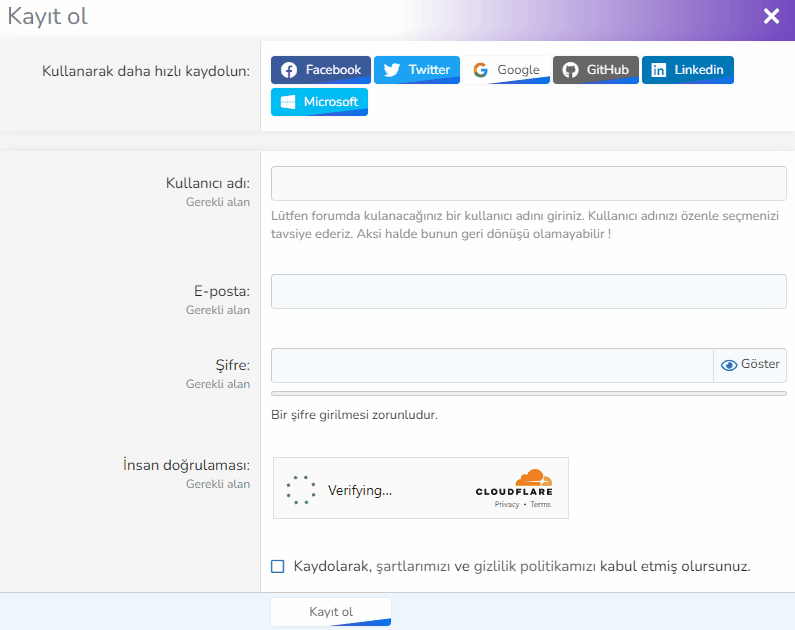
Task: Click the Linkedin logo icon
Action: coord(659,70)
